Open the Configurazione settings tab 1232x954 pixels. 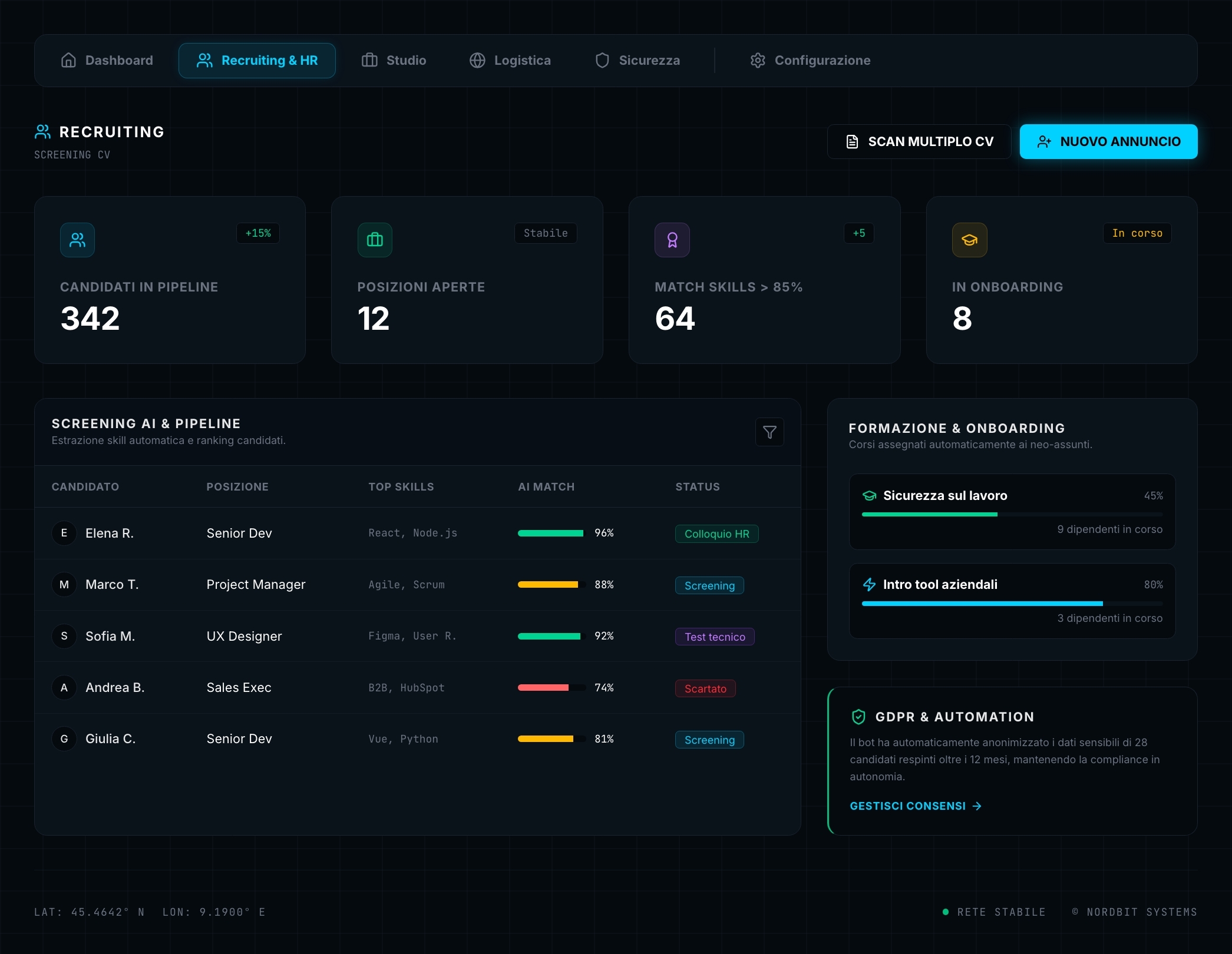click(811, 61)
